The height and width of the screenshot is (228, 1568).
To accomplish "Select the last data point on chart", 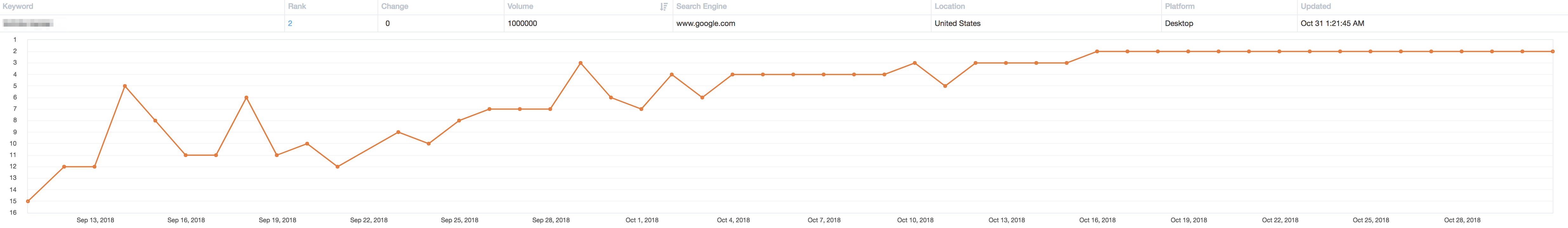I will click(x=1553, y=51).
